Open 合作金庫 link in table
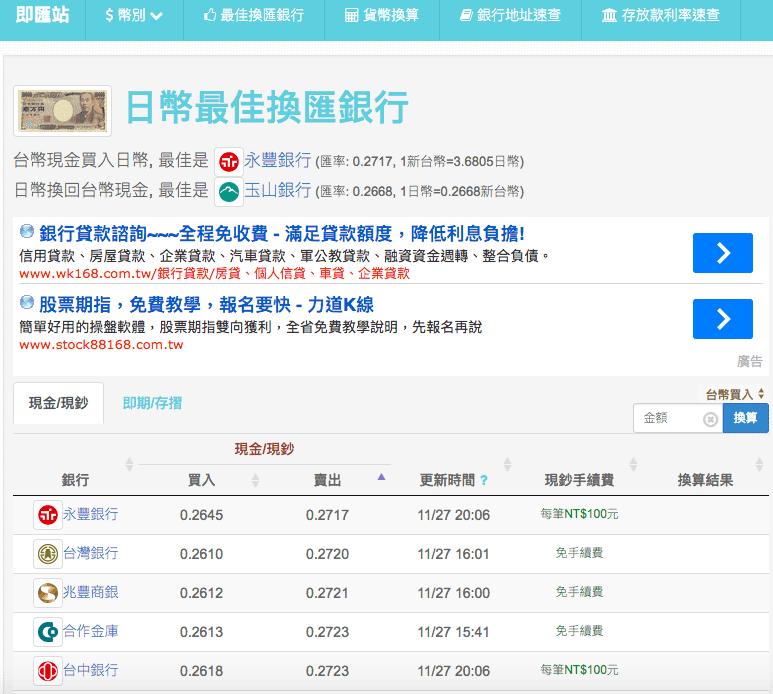773x694 pixels. [91, 631]
